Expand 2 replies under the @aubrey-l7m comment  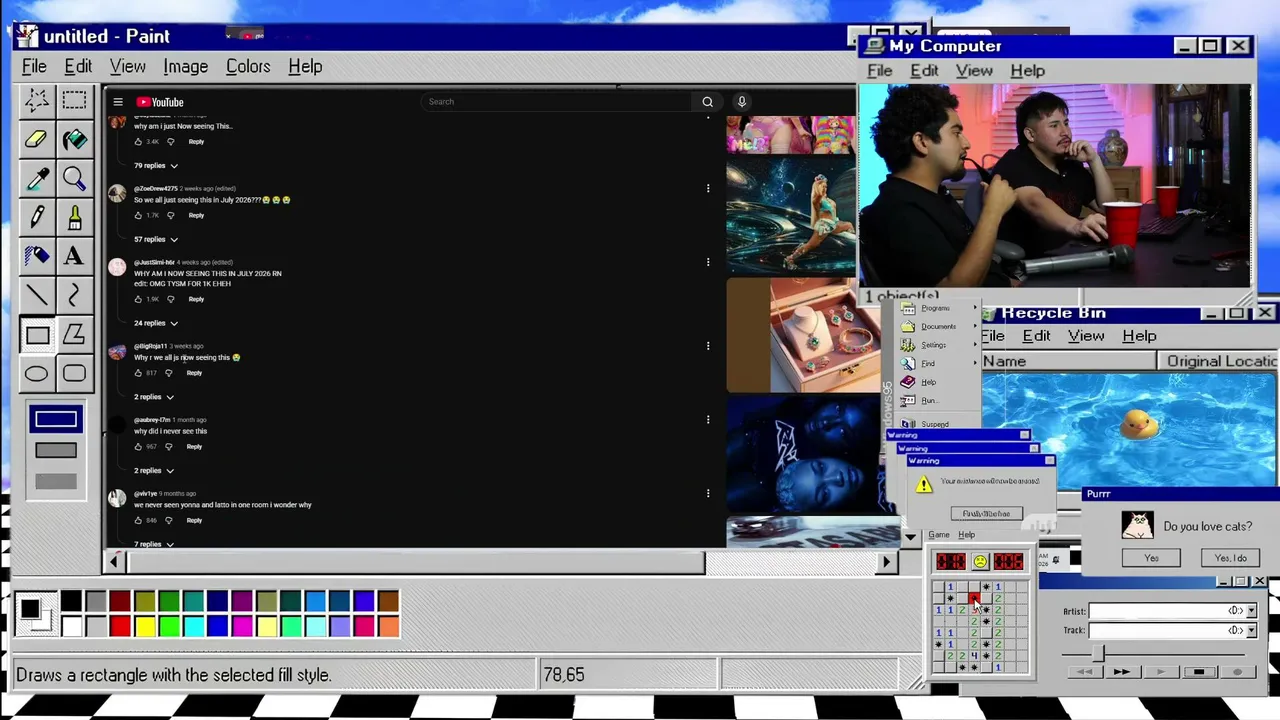pyautogui.click(x=154, y=471)
